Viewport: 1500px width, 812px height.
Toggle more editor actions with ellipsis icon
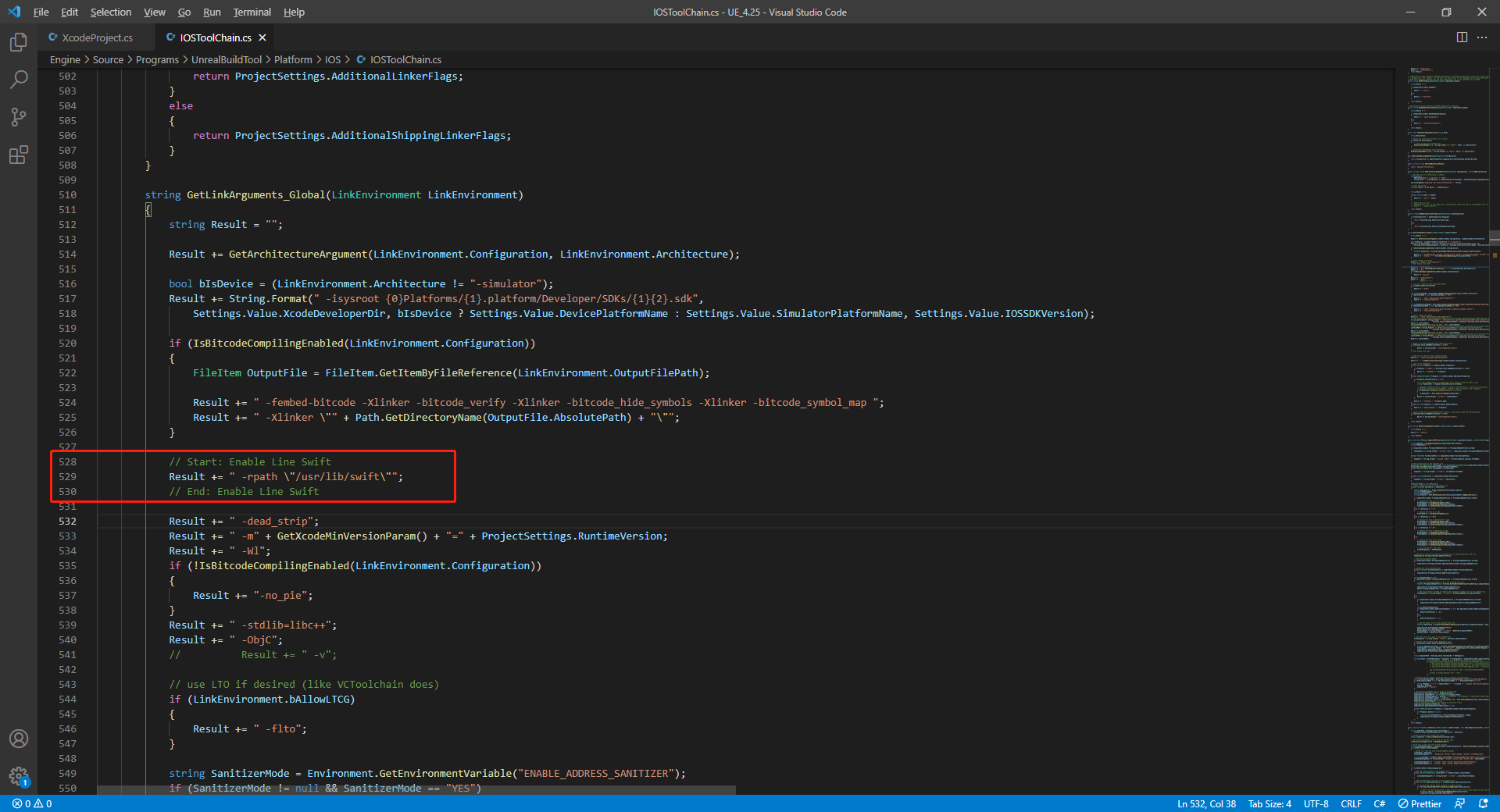(1484, 37)
